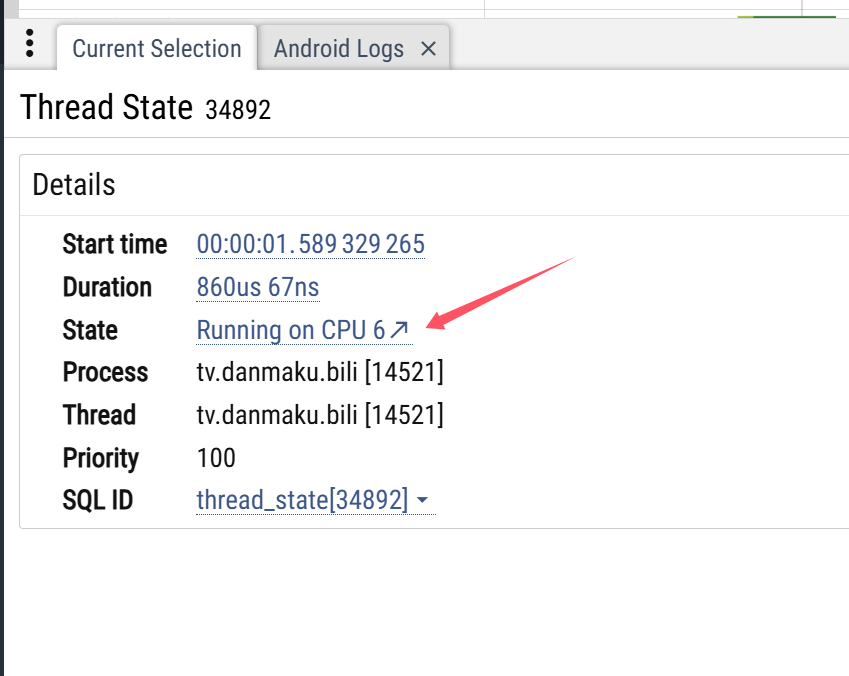Open the Android Logs tab
Viewport: 849px width, 676px height.
(339, 48)
